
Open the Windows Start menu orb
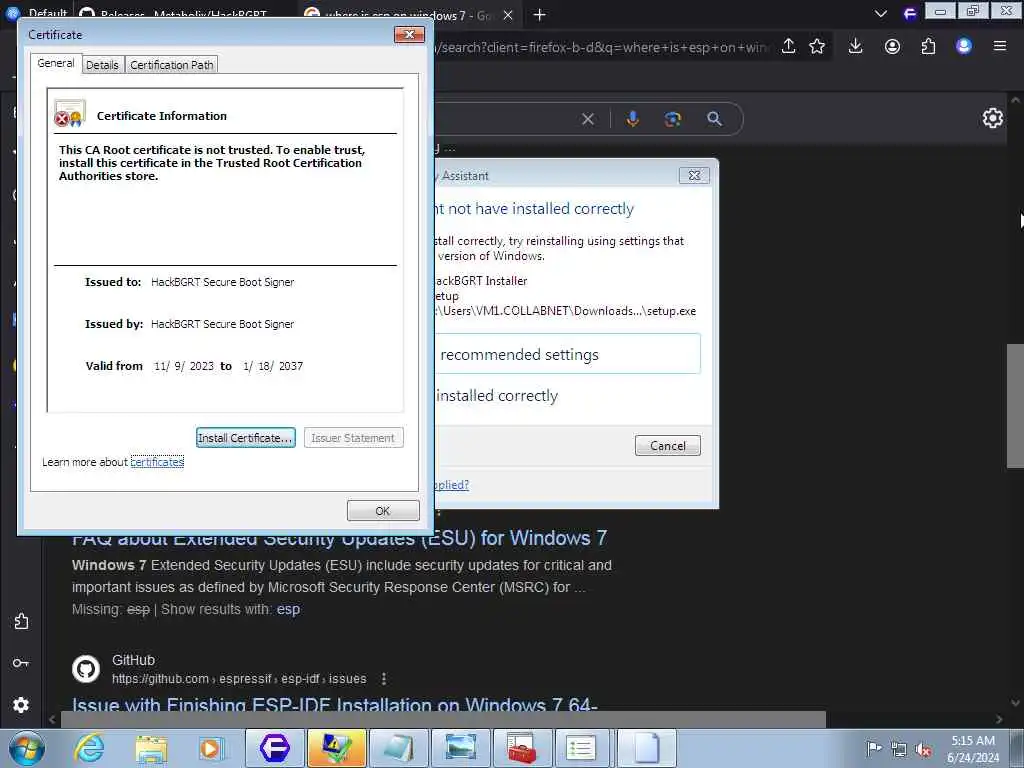(27, 748)
